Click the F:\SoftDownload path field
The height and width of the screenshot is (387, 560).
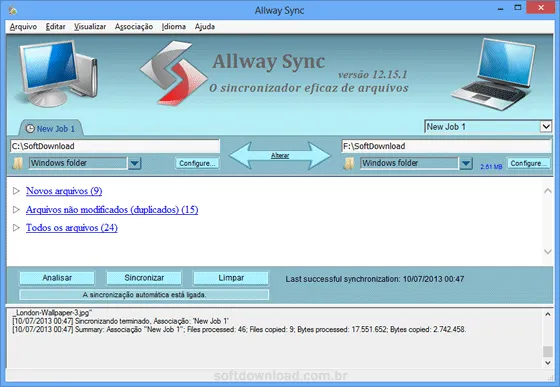coord(446,146)
